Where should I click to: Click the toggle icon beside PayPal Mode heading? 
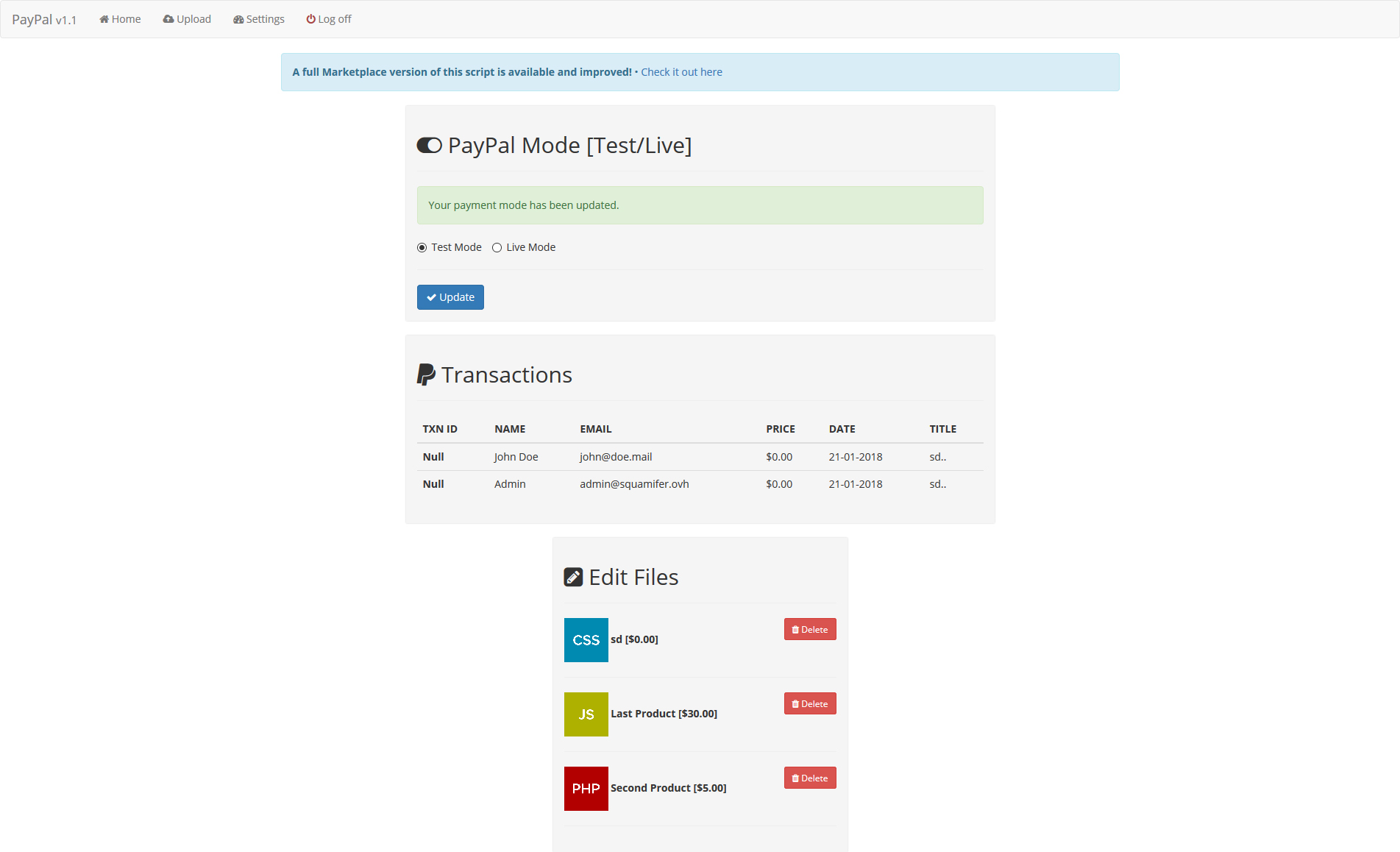coord(430,146)
